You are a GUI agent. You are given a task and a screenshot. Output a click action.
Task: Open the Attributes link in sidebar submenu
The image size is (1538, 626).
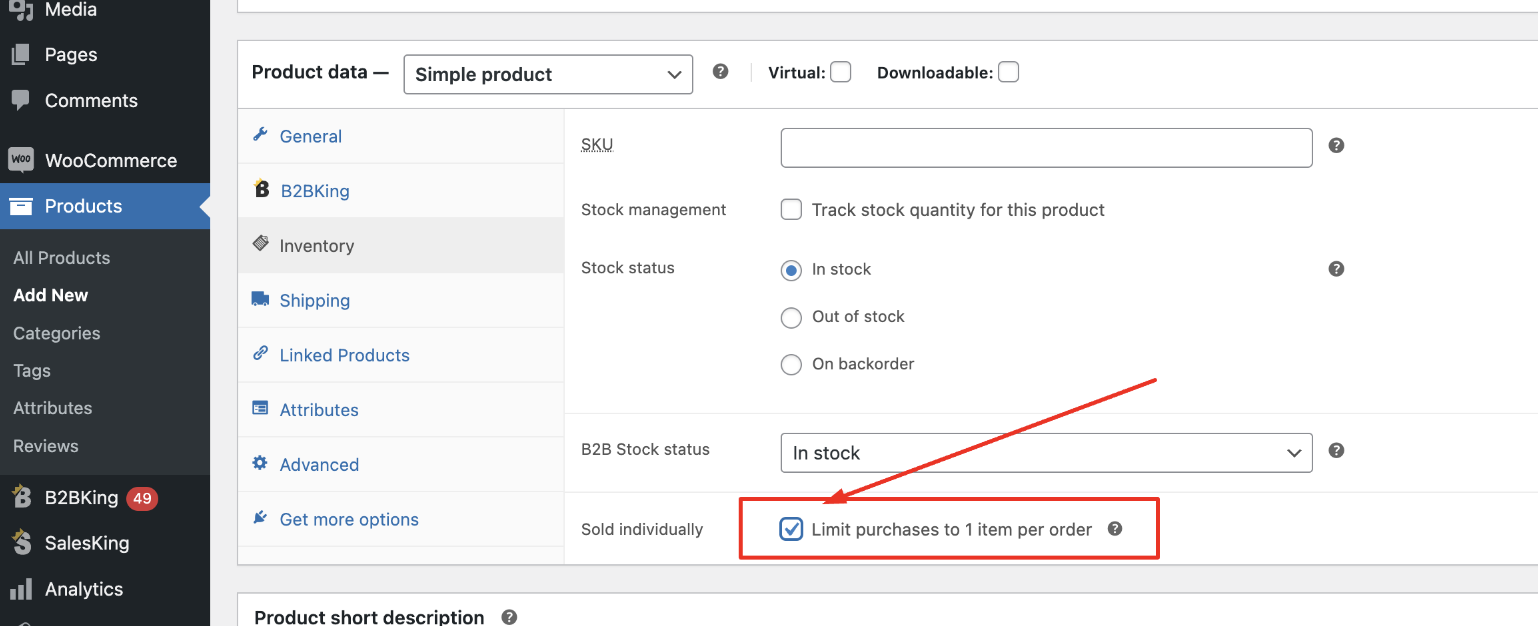pyautogui.click(x=53, y=408)
